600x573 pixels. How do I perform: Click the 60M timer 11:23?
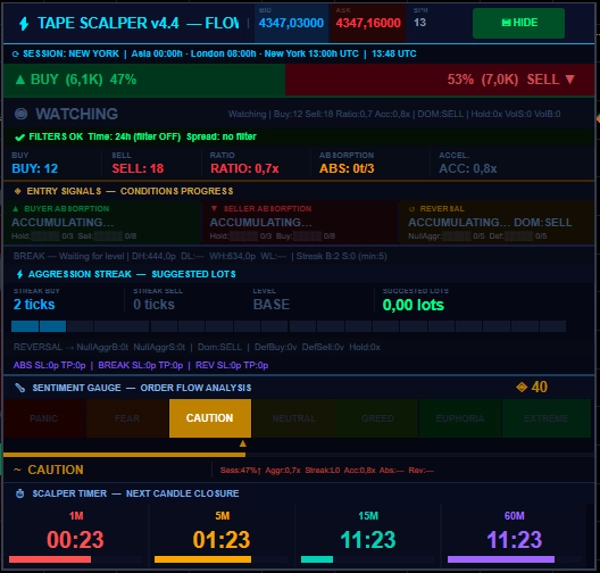(514, 540)
